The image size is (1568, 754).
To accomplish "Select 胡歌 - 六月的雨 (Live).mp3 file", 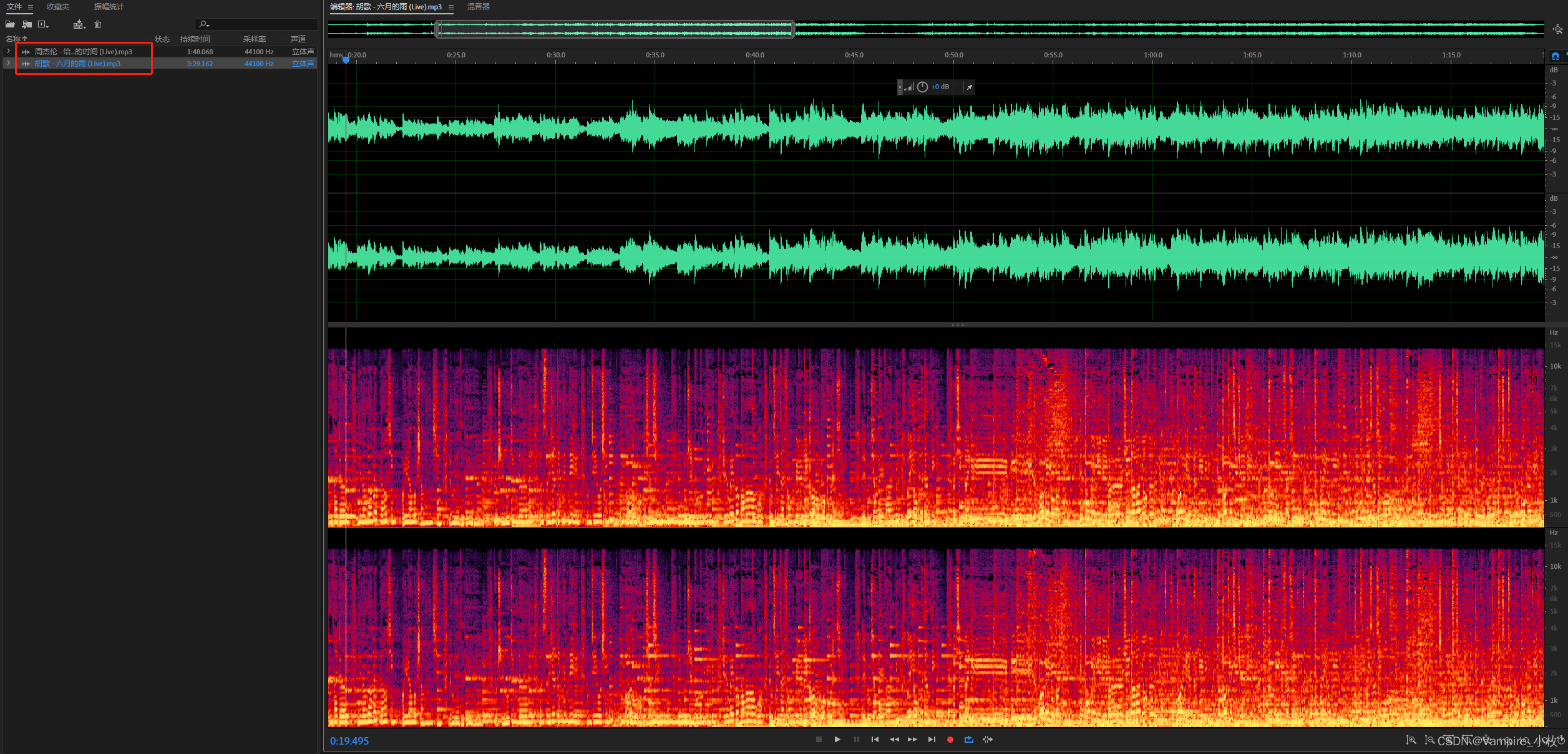I will pos(77,64).
